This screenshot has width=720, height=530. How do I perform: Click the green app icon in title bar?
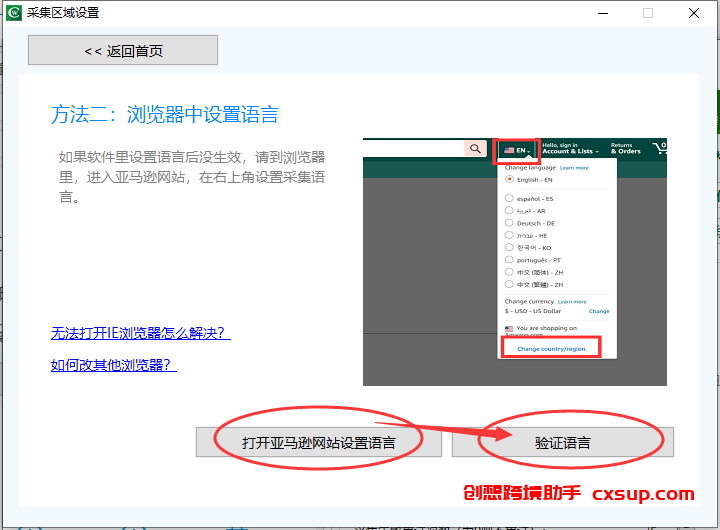(x=14, y=12)
